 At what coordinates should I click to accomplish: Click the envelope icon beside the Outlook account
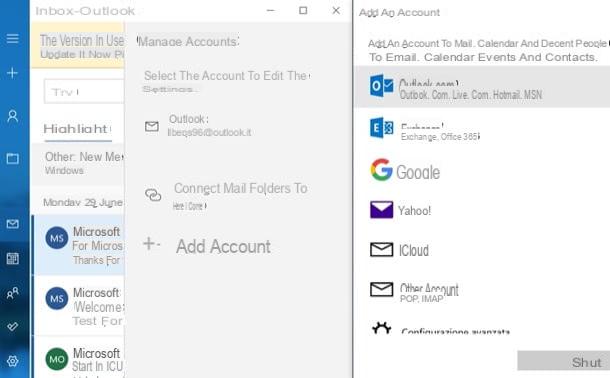152,126
